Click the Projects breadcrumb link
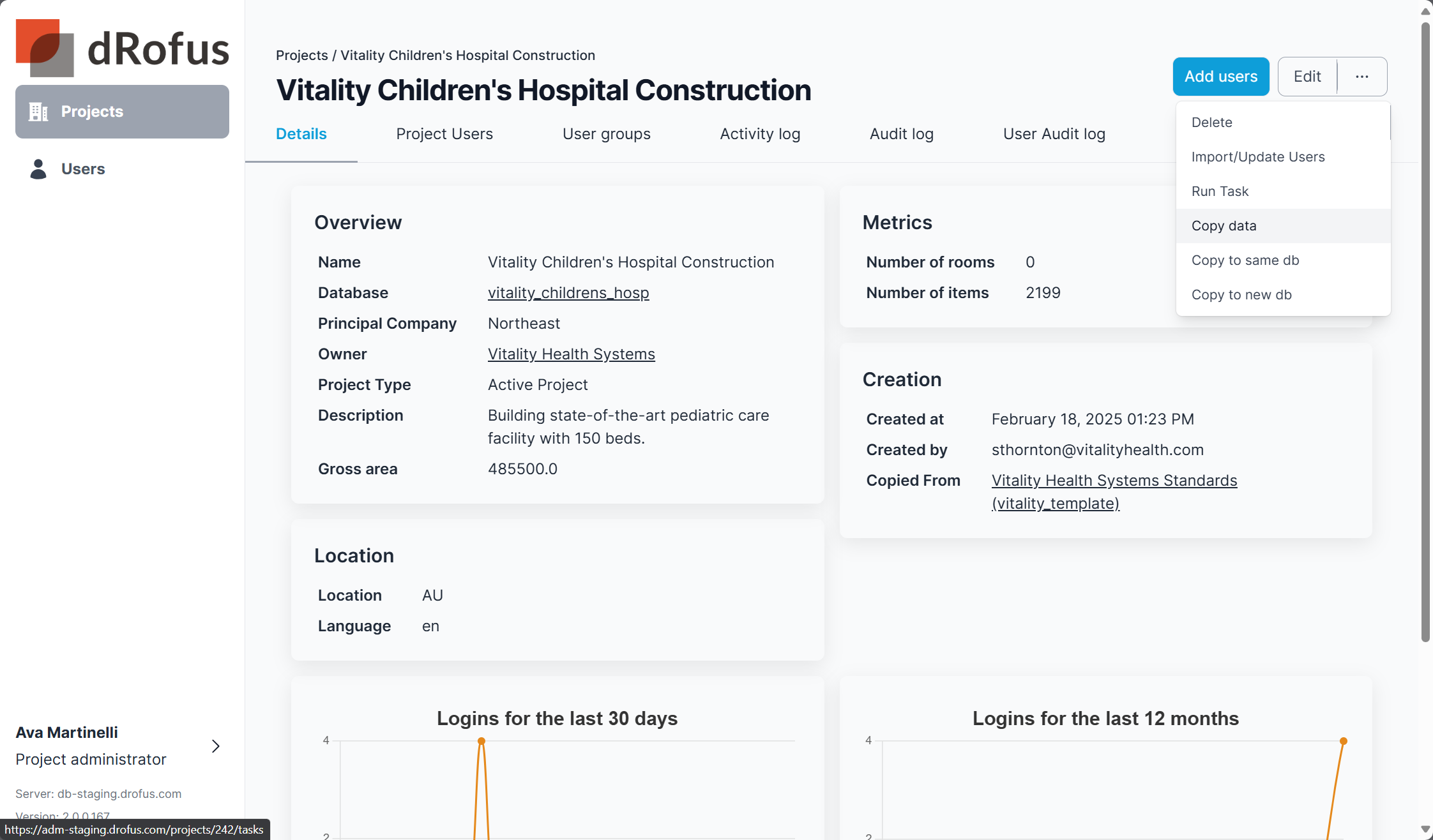This screenshot has width=1433, height=840. tap(301, 56)
